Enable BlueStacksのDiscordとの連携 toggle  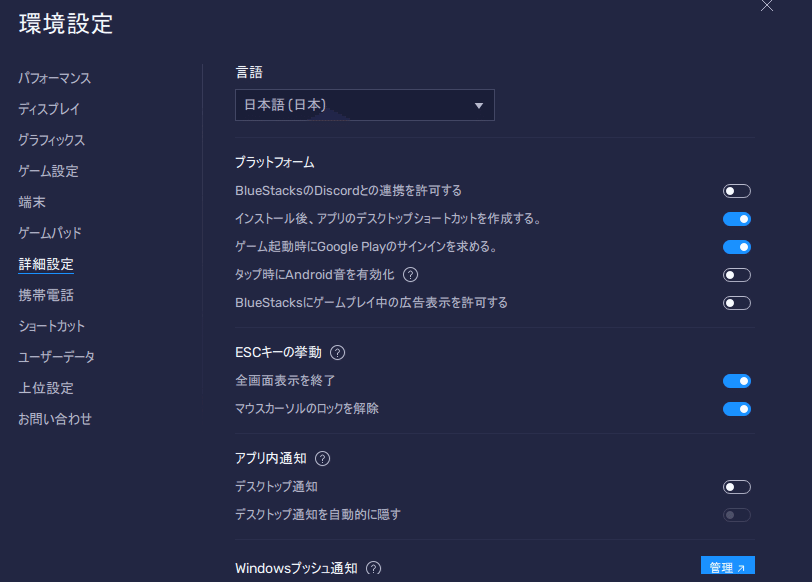pos(736,191)
